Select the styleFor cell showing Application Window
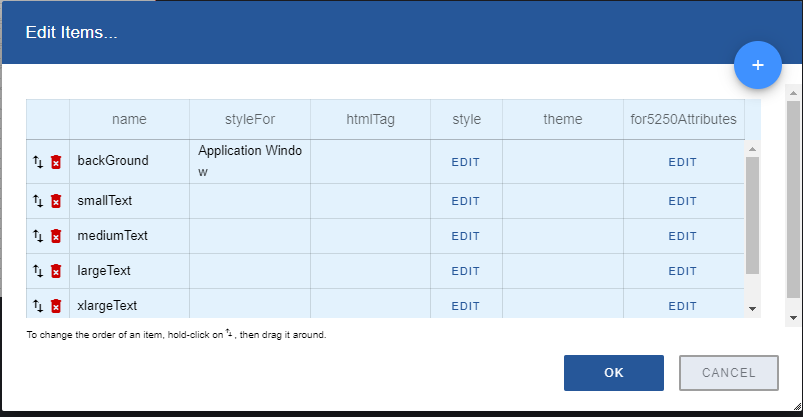 250,161
